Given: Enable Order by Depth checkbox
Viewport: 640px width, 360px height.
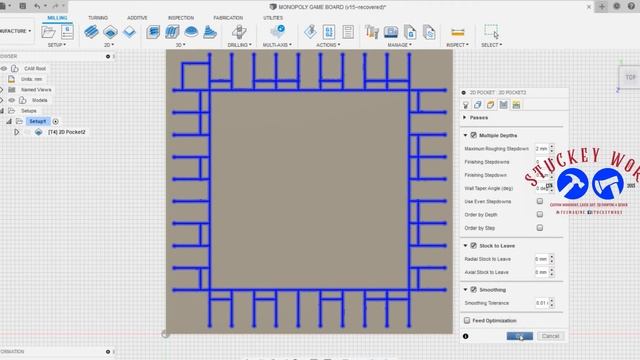Looking at the screenshot, I should coord(540,214).
